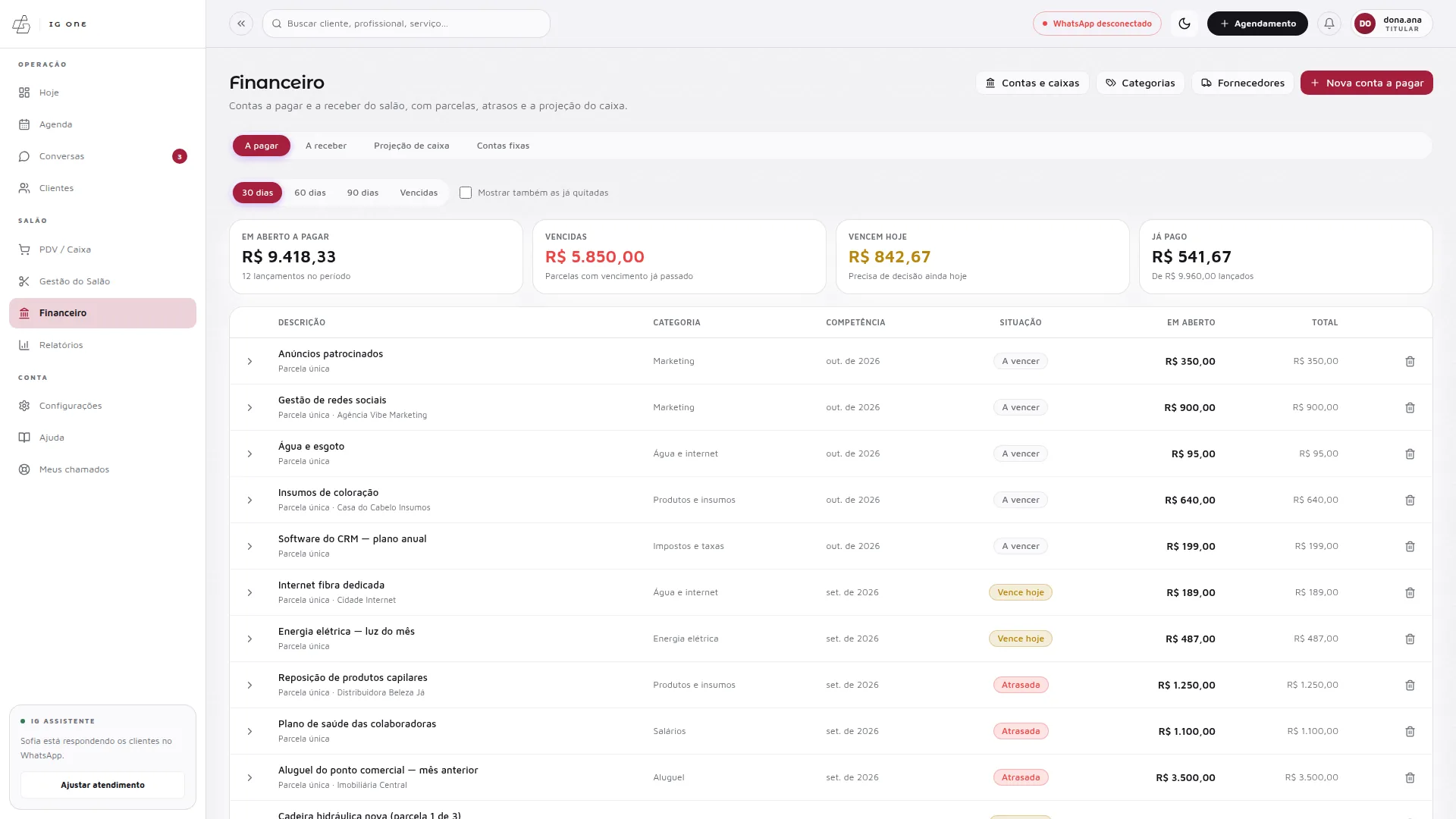
Task: Delete the Energia elétrica entry
Action: pos(1410,639)
